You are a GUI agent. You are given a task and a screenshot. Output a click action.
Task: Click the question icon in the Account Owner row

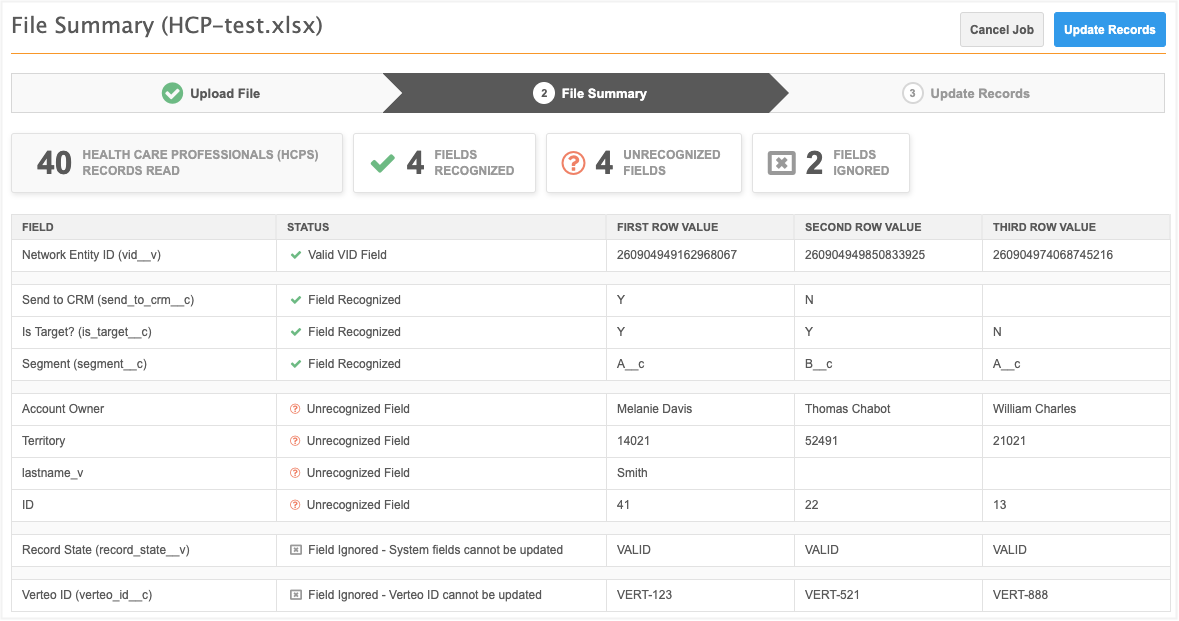(295, 409)
